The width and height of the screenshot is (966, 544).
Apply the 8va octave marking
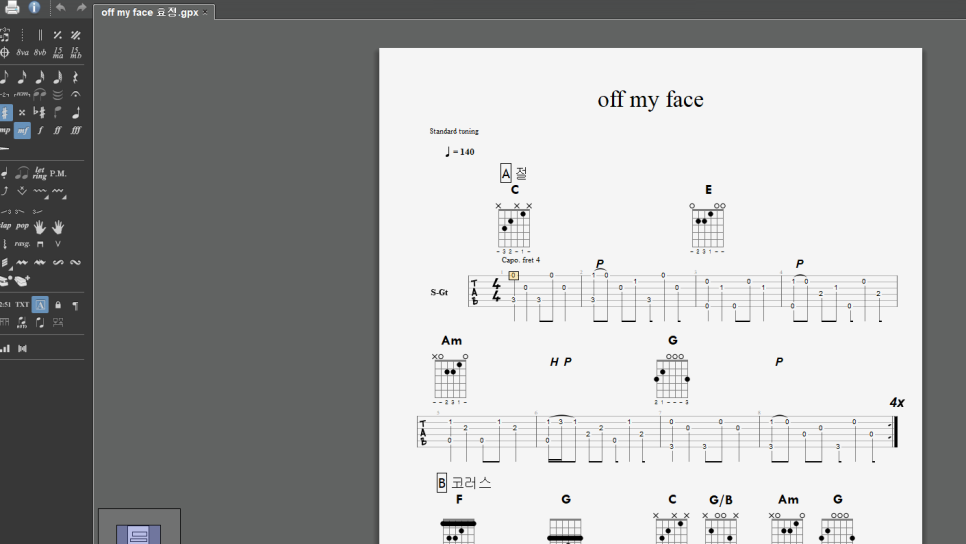(x=23, y=52)
